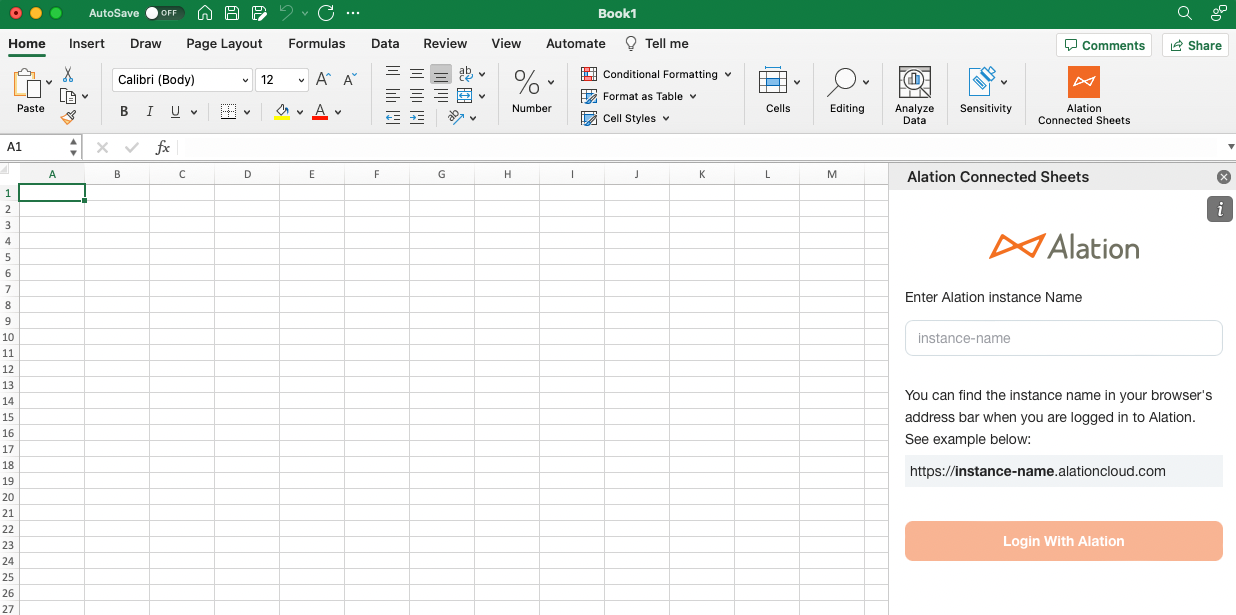1236x615 pixels.
Task: Open the Name Box stepper
Action: click(74, 147)
